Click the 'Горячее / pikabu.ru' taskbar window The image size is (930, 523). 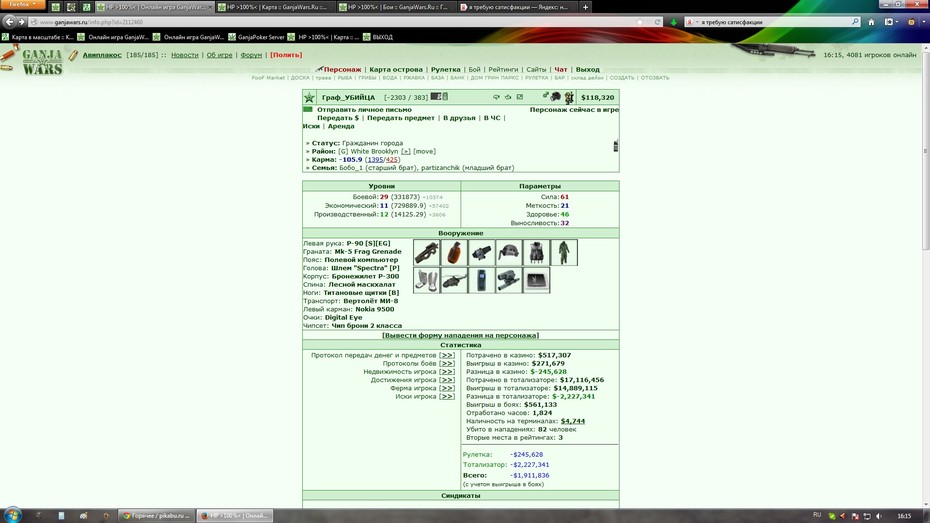click(x=157, y=515)
